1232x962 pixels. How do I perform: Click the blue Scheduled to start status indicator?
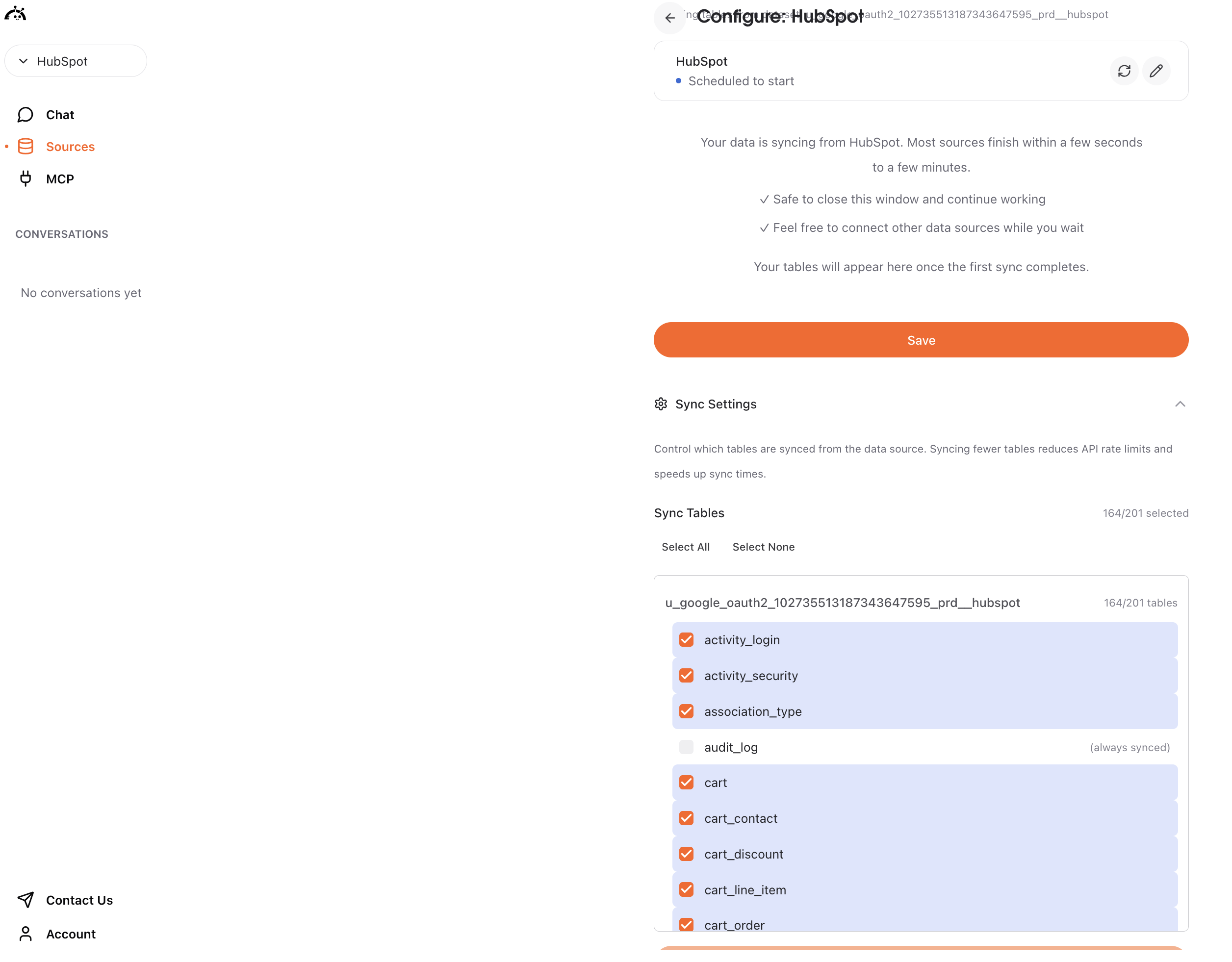point(678,80)
